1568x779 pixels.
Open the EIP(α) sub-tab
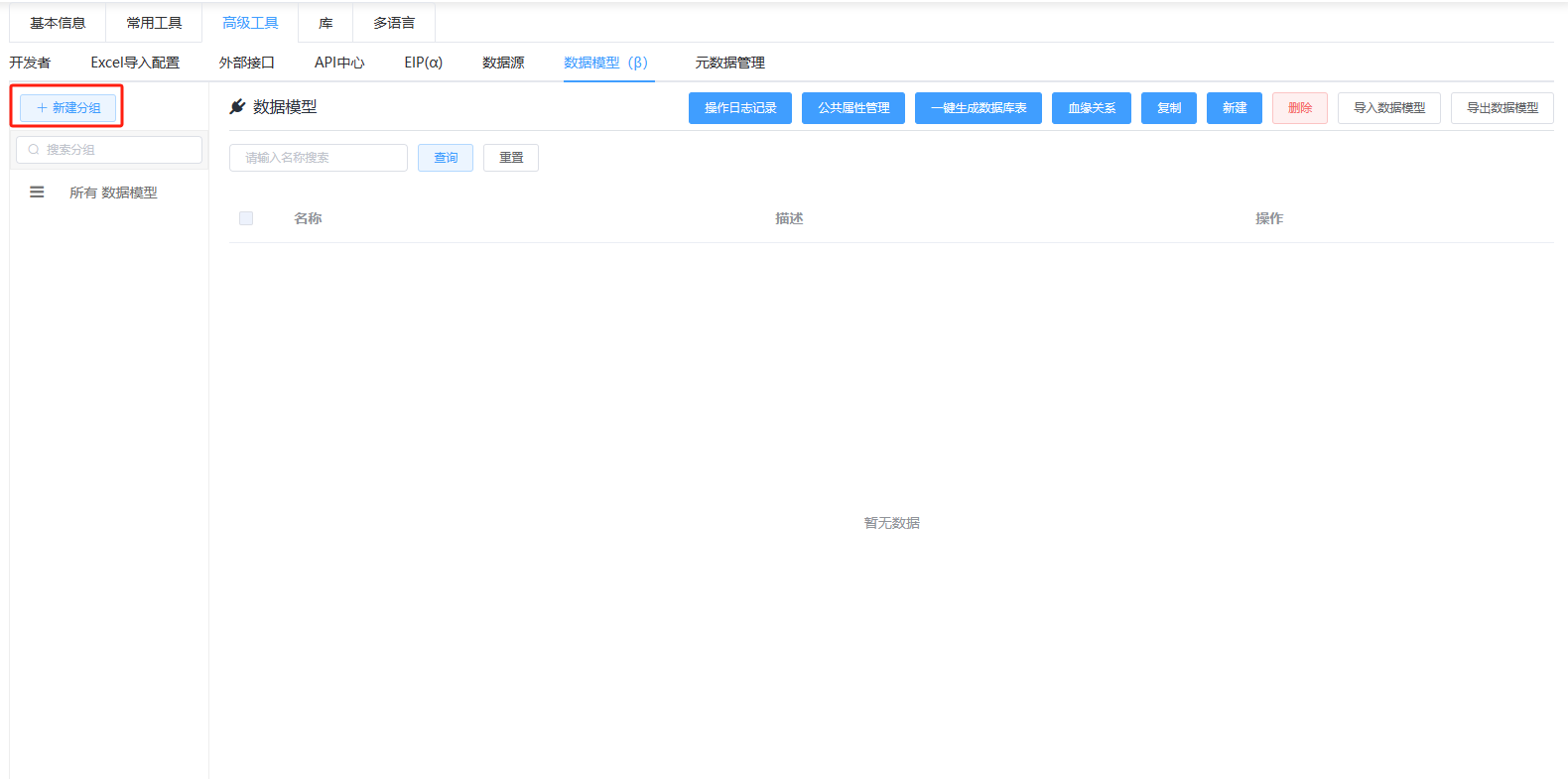(424, 63)
